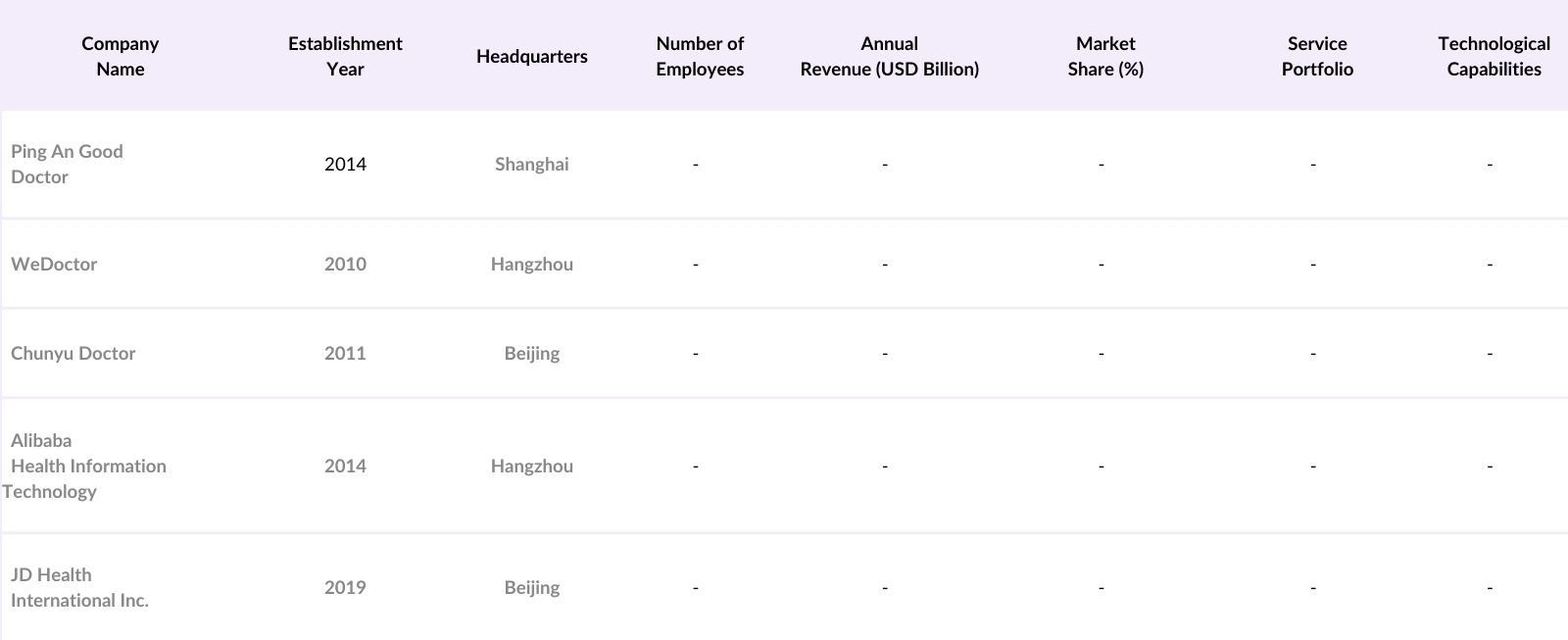Click the Market Share (%) header
The width and height of the screenshot is (1568, 640).
(1105, 56)
